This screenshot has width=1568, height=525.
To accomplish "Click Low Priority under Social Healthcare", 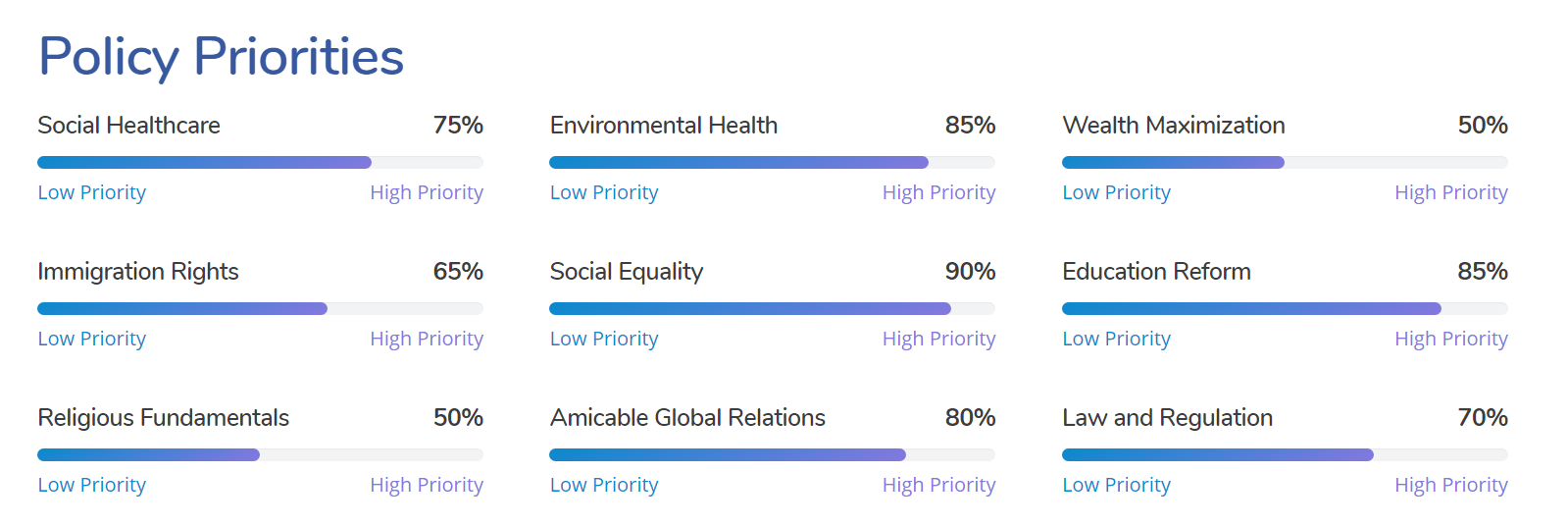I will pos(92,192).
